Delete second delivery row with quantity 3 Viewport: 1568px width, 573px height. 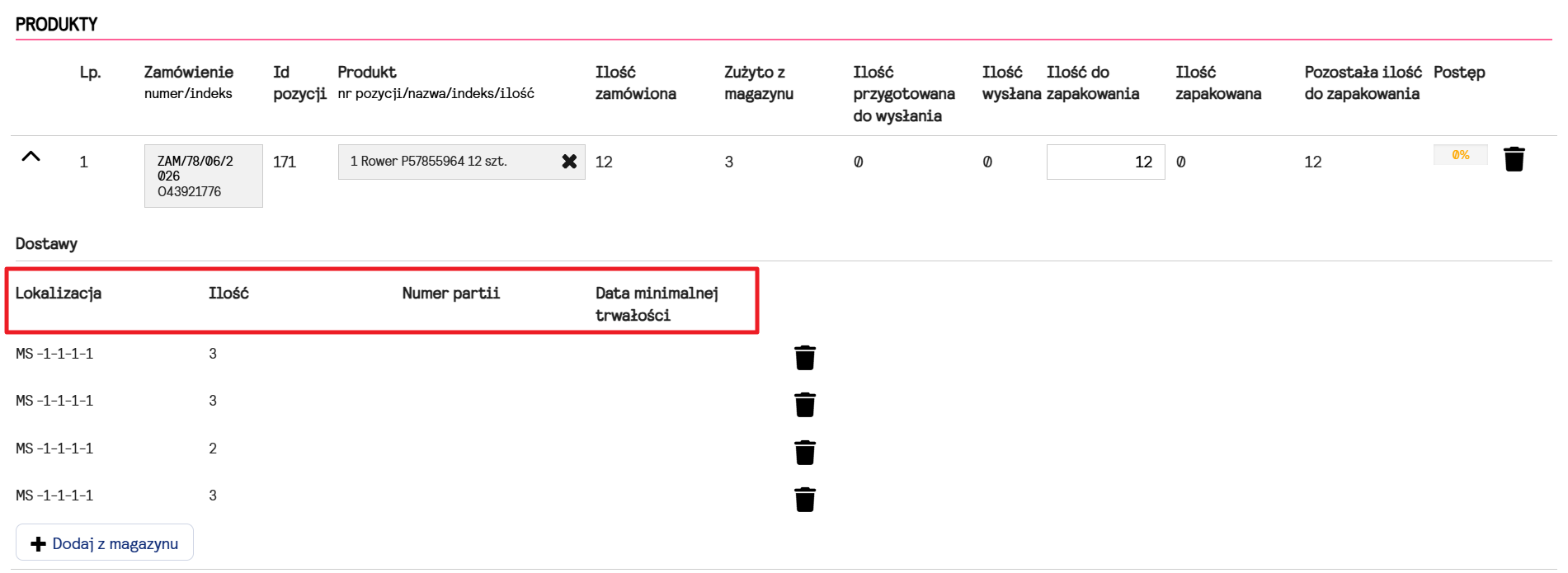[x=805, y=405]
